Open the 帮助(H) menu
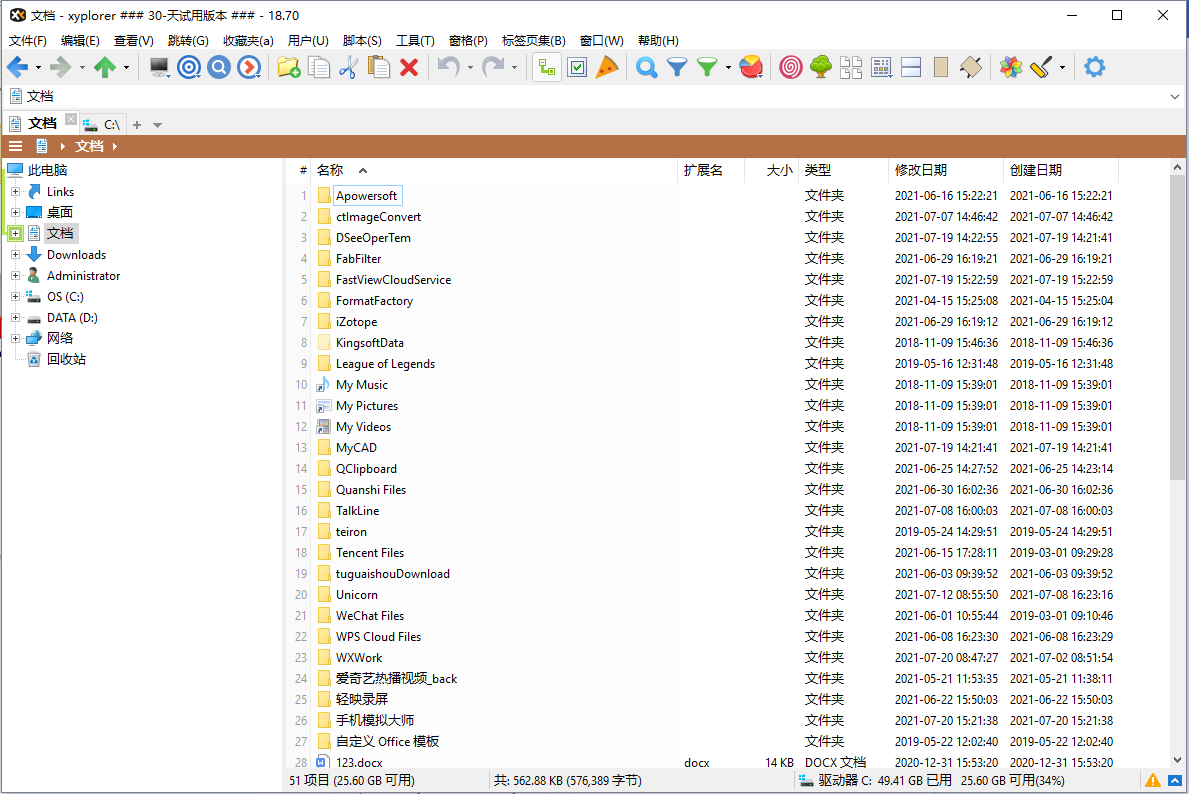 point(658,41)
